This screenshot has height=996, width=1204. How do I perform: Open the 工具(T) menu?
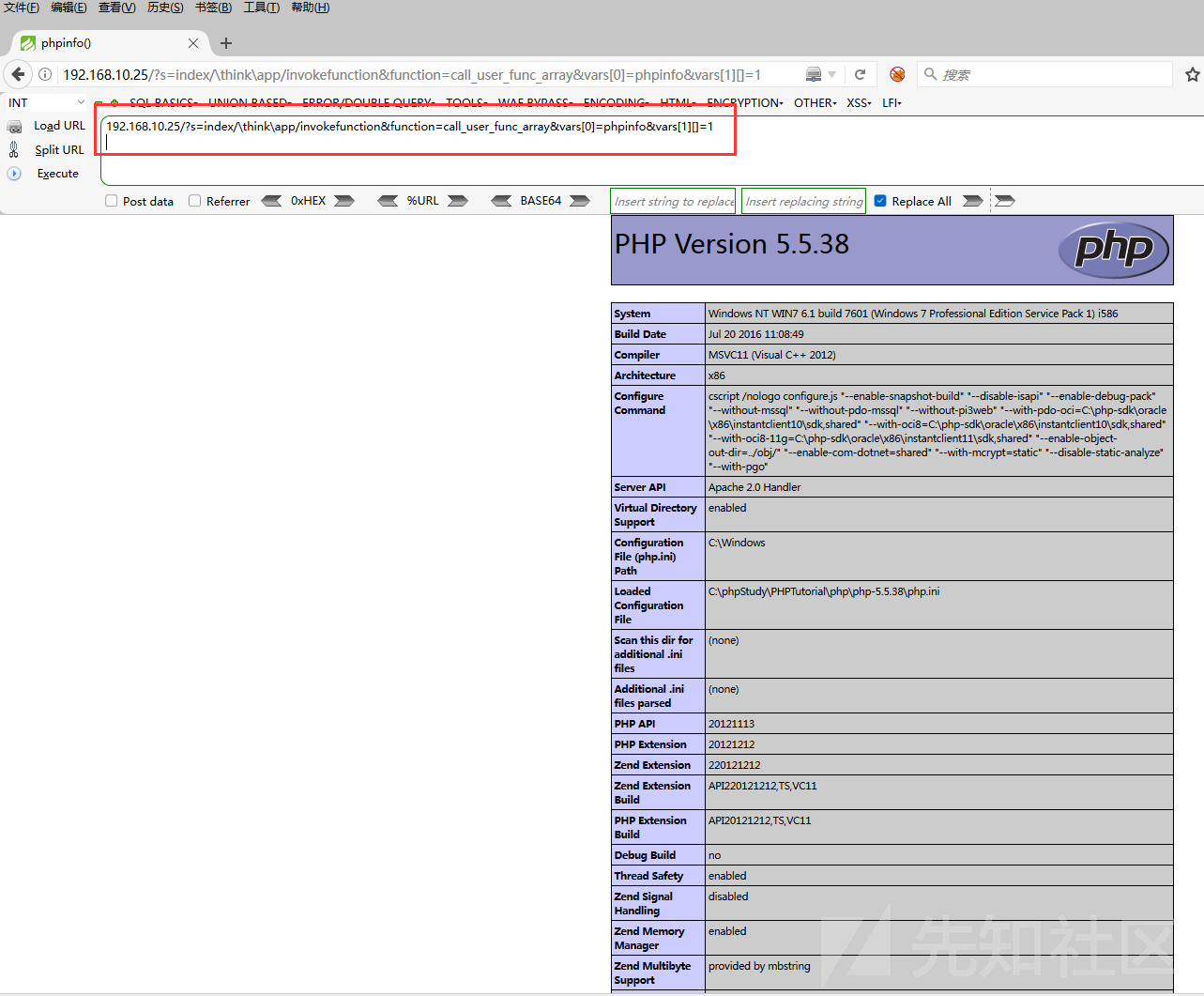pos(262,8)
